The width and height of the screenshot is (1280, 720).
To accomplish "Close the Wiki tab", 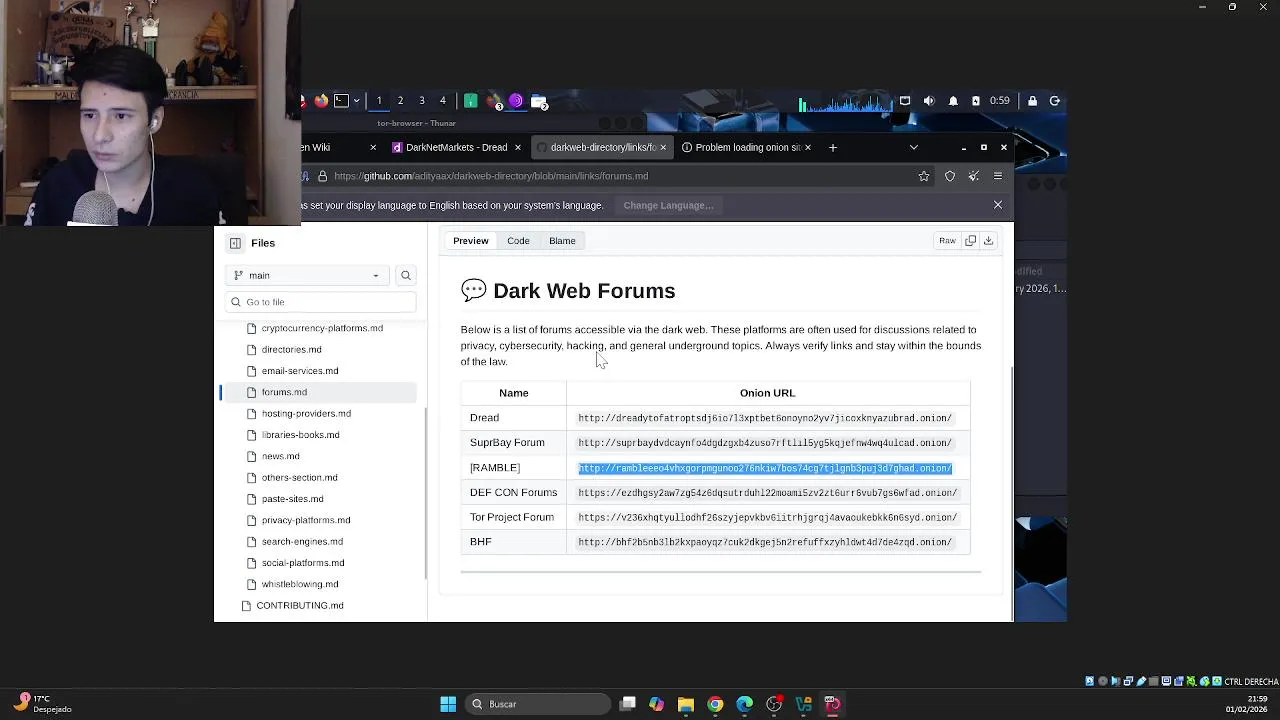I will tap(373, 147).
